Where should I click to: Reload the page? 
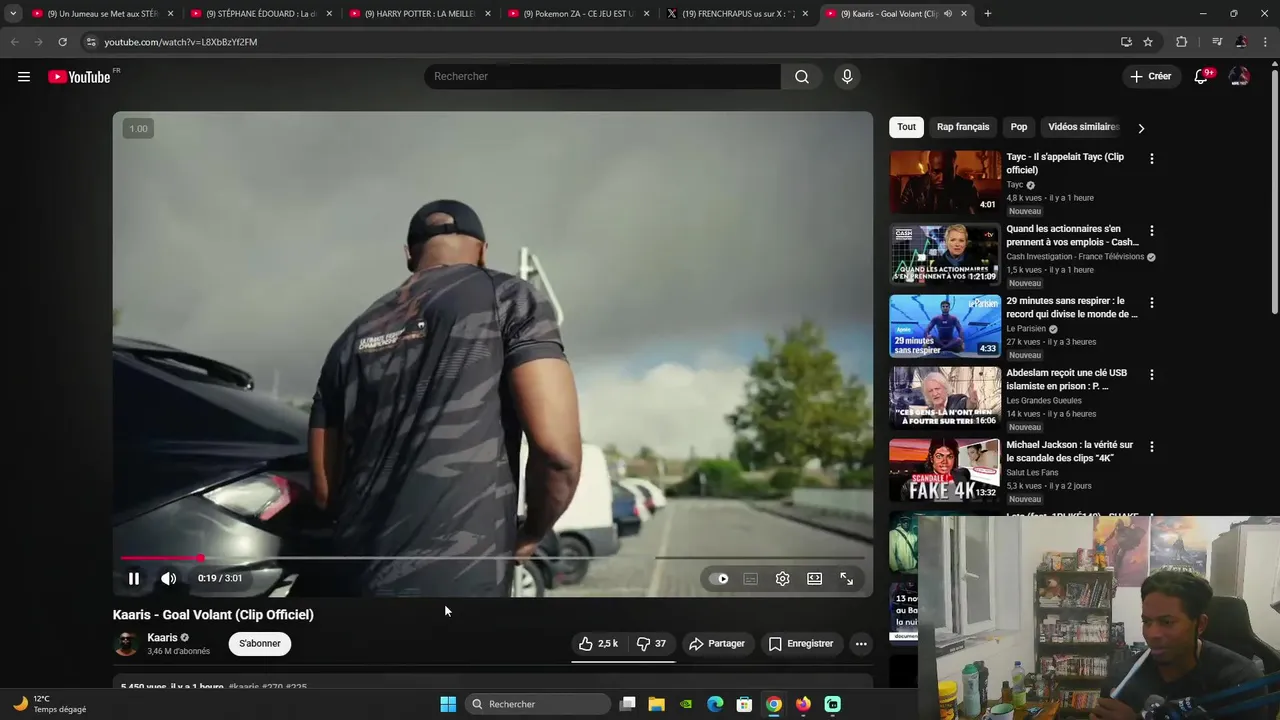[62, 42]
